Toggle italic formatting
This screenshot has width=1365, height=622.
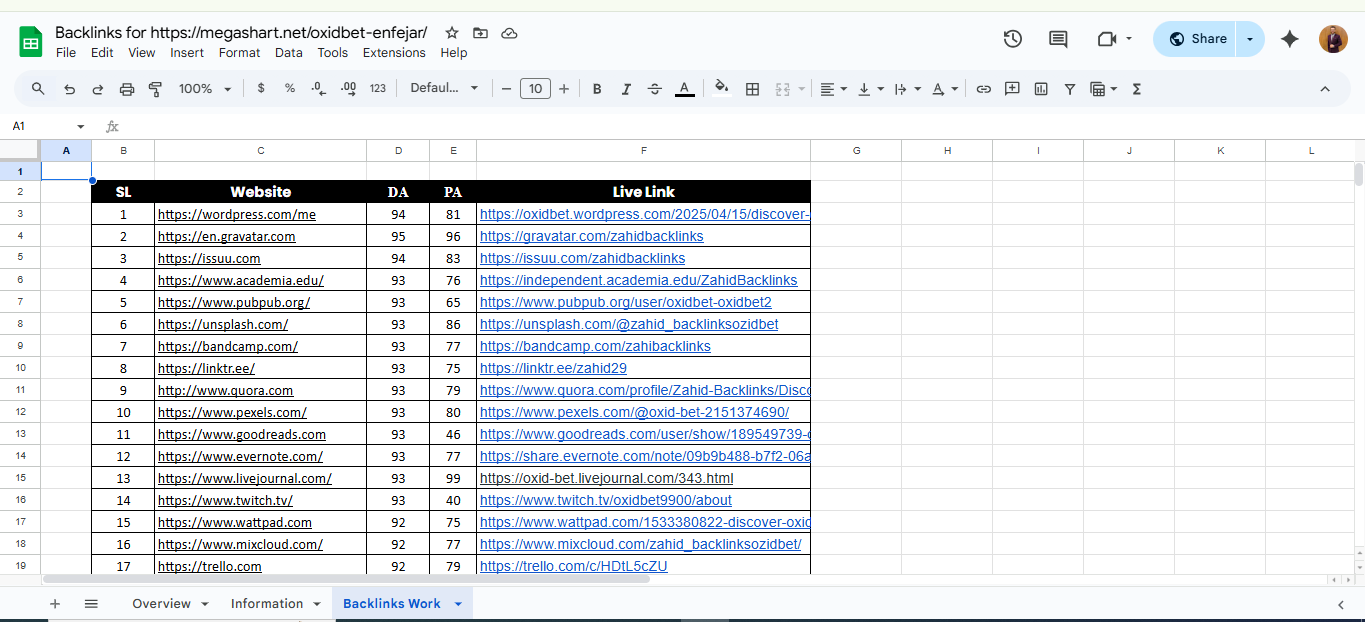[626, 89]
